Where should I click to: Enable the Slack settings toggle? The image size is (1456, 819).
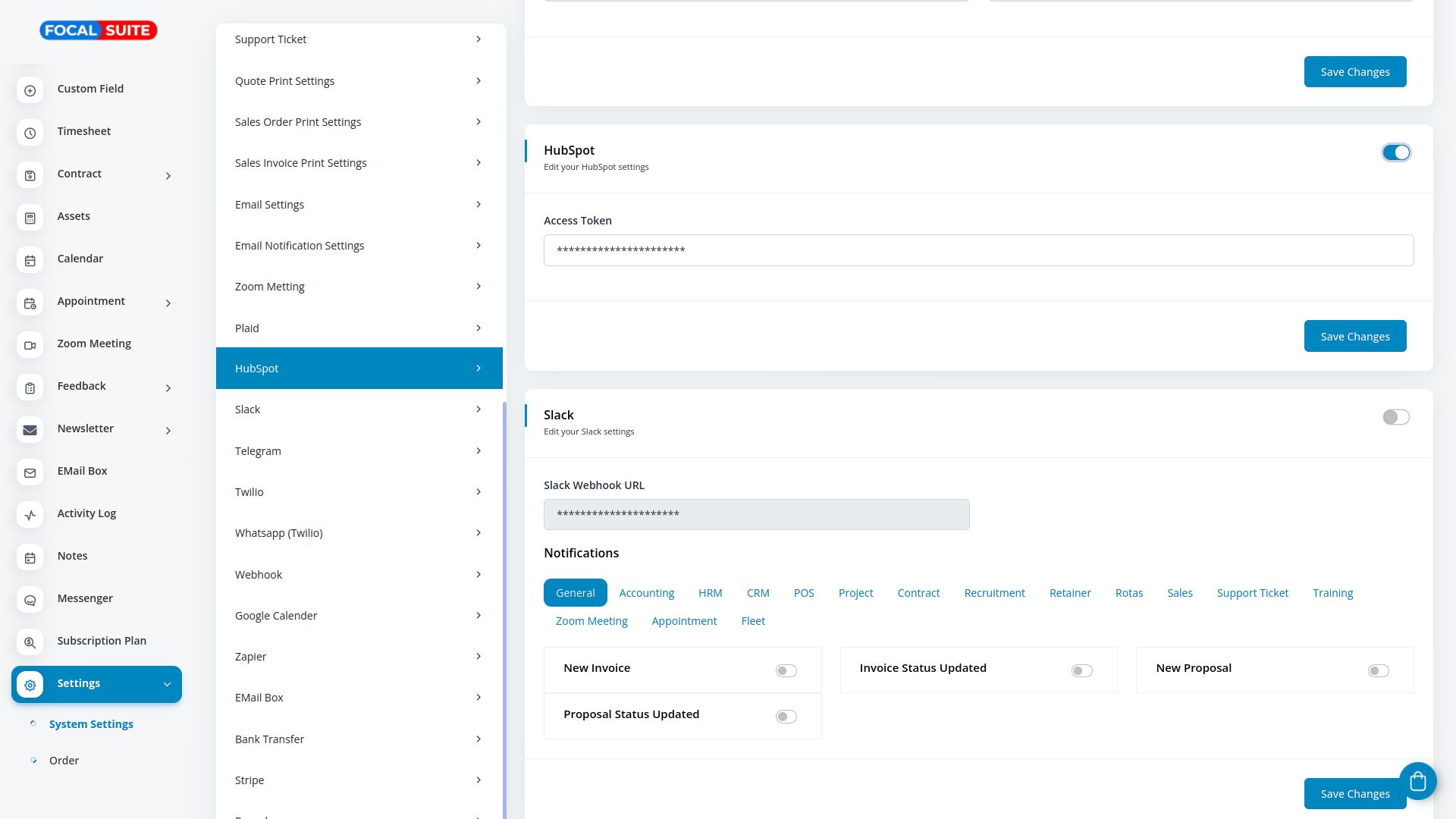pos(1395,417)
